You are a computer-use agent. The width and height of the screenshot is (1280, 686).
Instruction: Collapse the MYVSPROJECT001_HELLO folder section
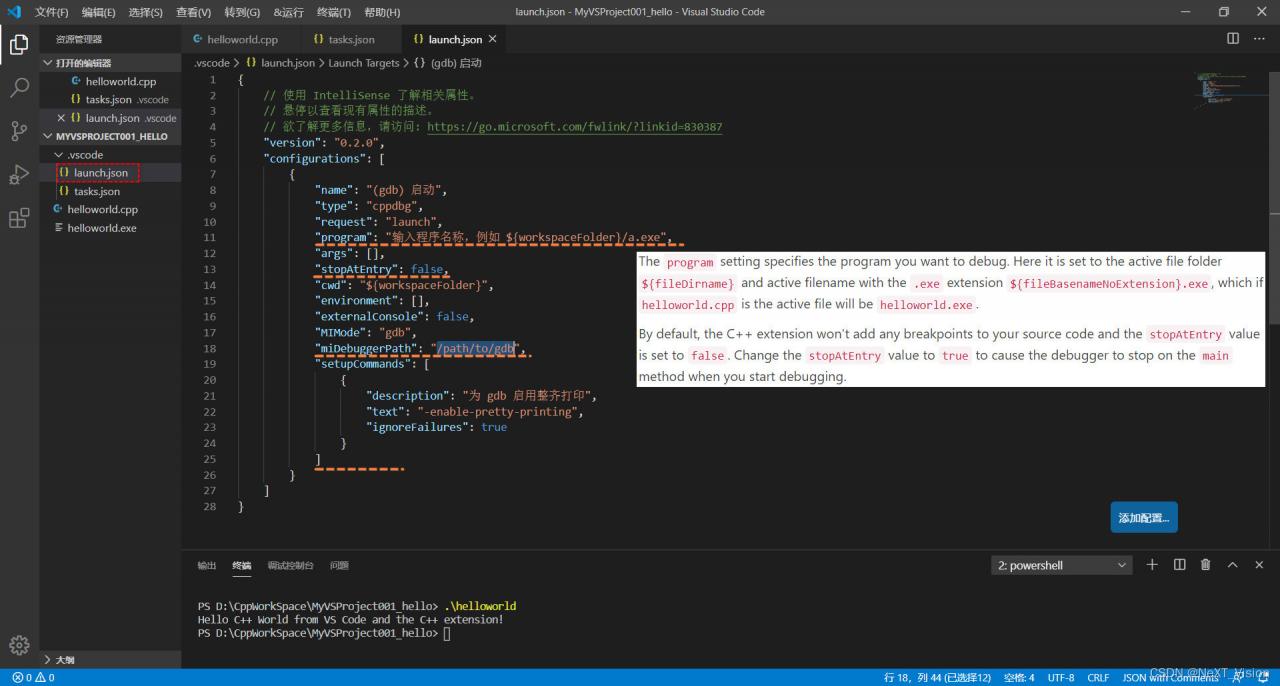[x=111, y=136]
